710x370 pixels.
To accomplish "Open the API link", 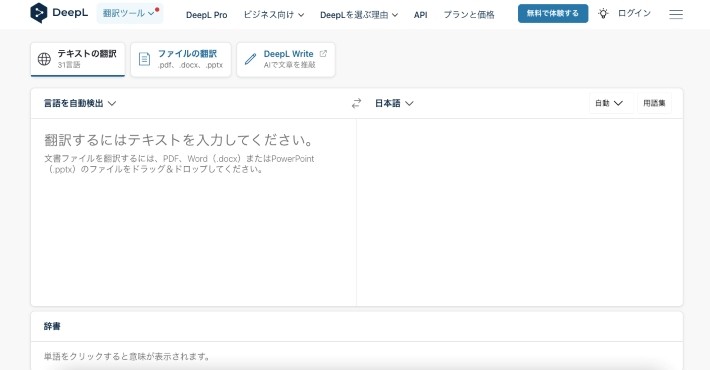I will pyautogui.click(x=421, y=15).
